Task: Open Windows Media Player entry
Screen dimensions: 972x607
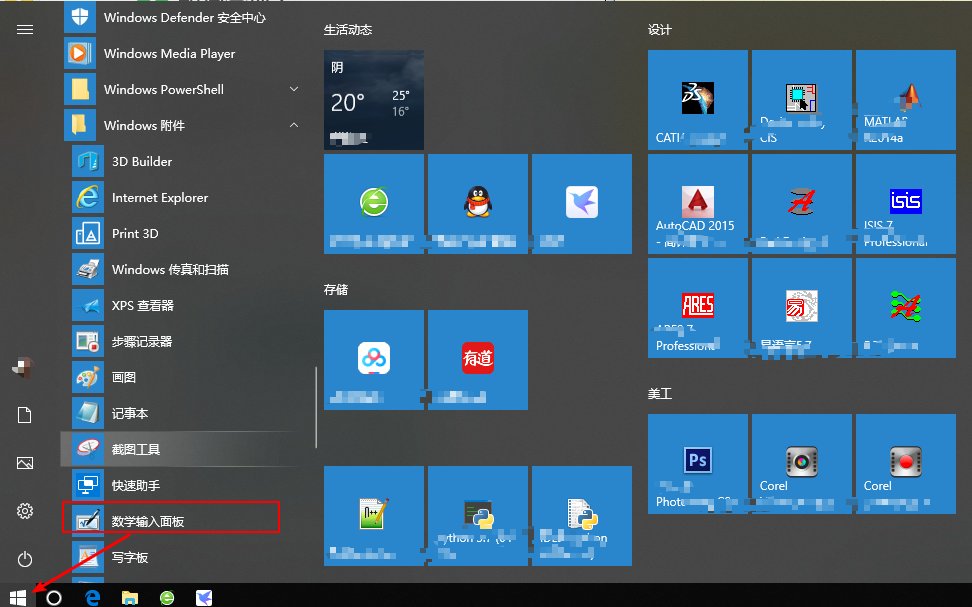Action: 169,53
